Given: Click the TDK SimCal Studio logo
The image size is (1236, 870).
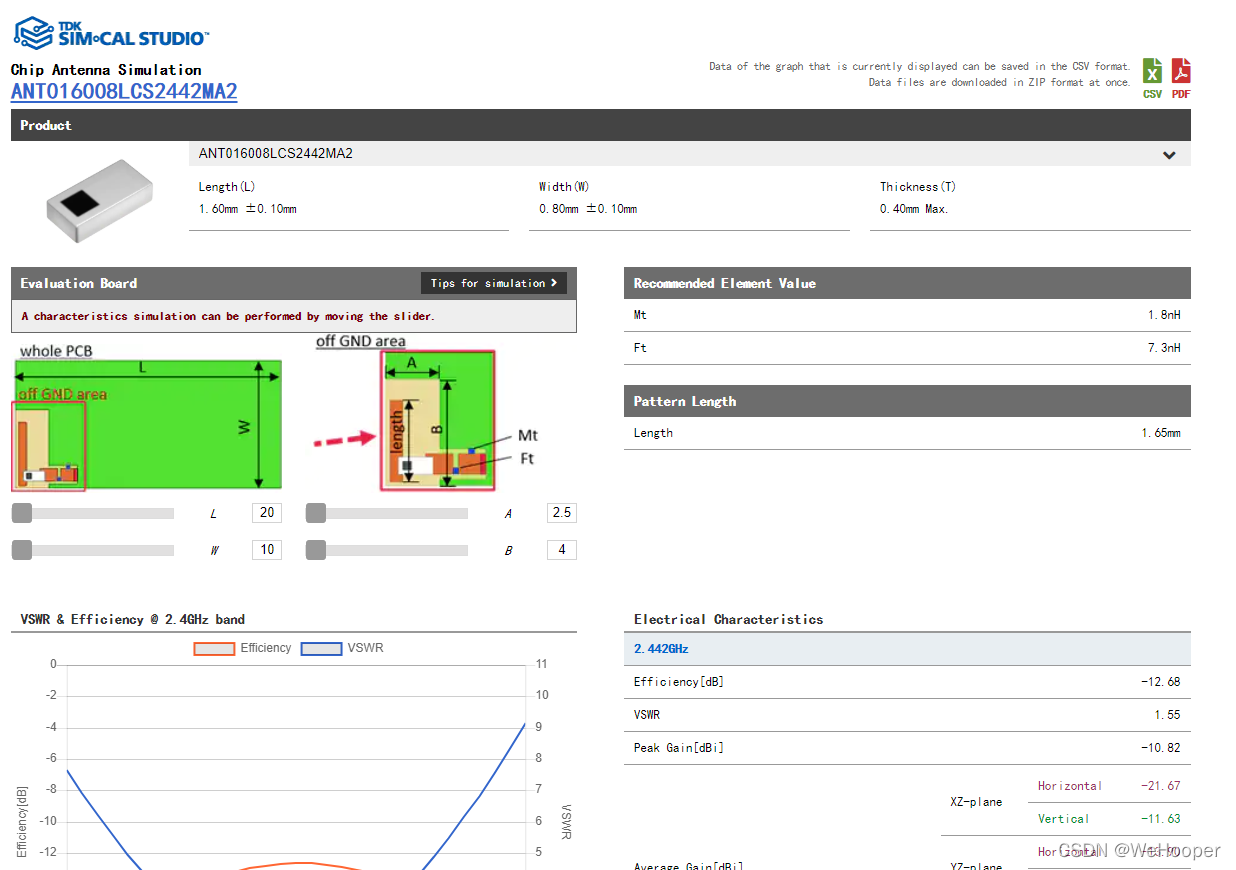Looking at the screenshot, I should coord(111,32).
